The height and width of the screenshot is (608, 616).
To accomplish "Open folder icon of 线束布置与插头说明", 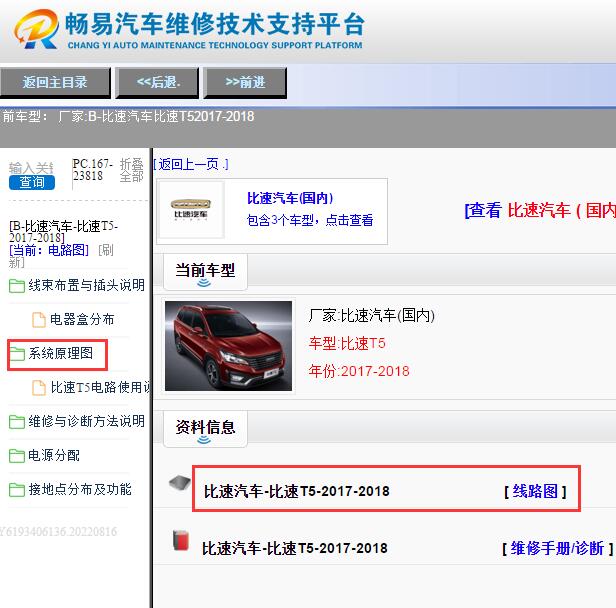I will pyautogui.click(x=17, y=286).
